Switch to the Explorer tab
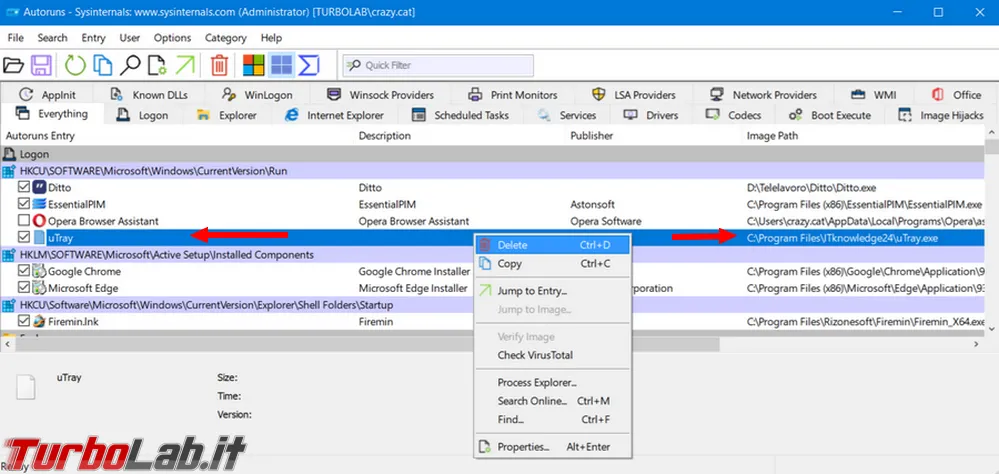Viewport: 999px width, 474px height. 227,115
